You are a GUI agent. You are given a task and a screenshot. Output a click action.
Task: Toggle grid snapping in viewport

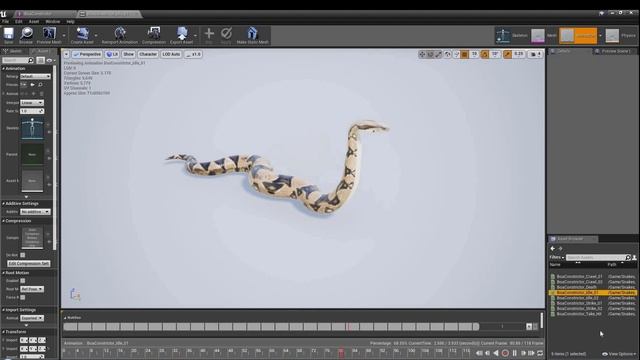pyautogui.click(x=464, y=54)
